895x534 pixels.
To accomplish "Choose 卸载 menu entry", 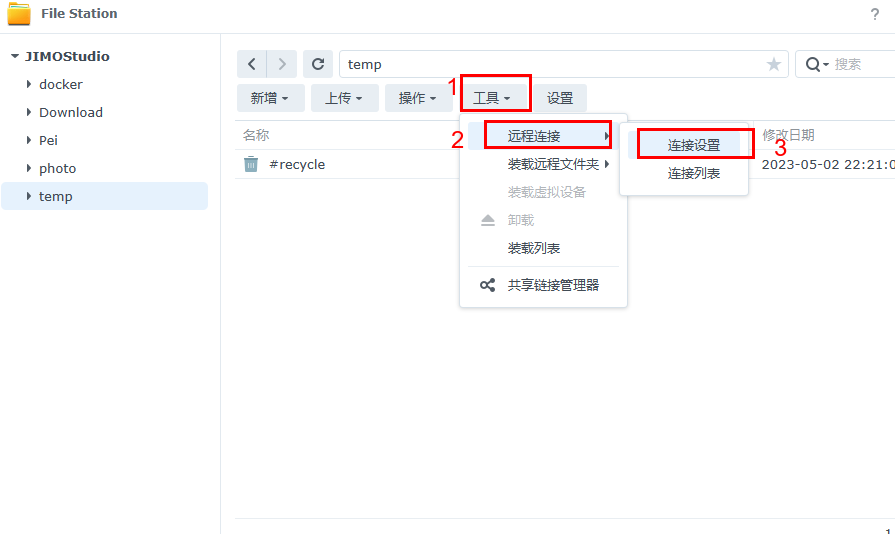I will [543, 220].
